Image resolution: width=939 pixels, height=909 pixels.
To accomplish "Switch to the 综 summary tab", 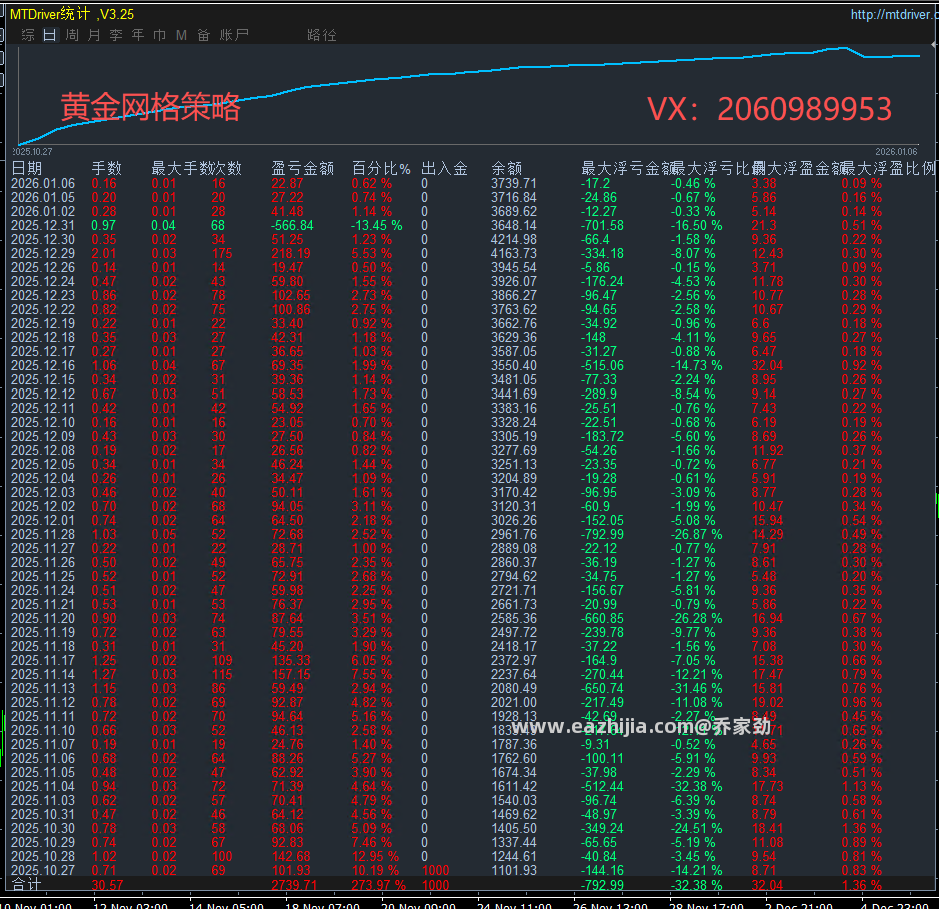I will [28, 35].
